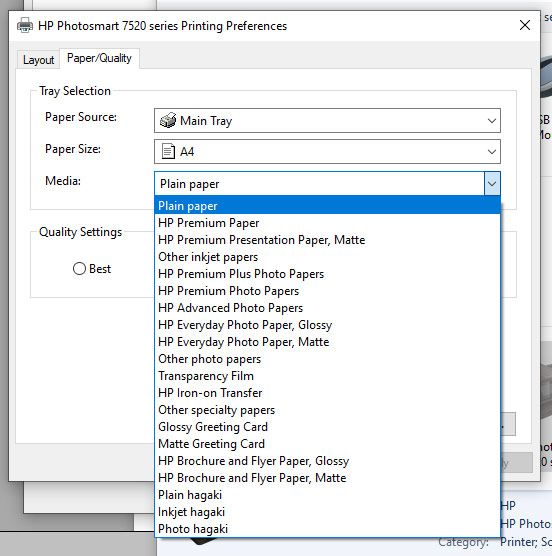The width and height of the screenshot is (552, 556).
Task: Choose Plain hagaki media
Action: pyautogui.click(x=327, y=495)
